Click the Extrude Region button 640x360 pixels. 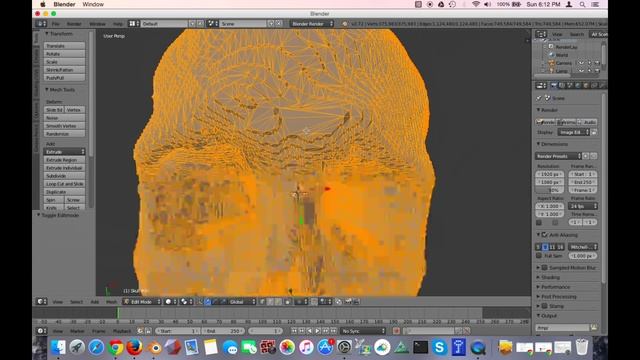pyautogui.click(x=64, y=160)
